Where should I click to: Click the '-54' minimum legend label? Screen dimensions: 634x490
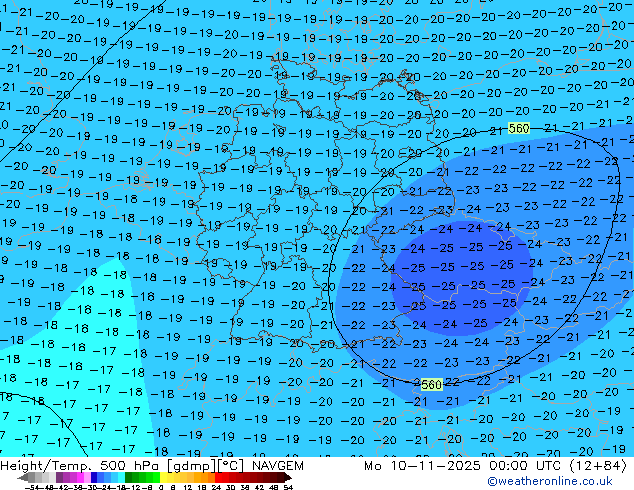pos(32,488)
